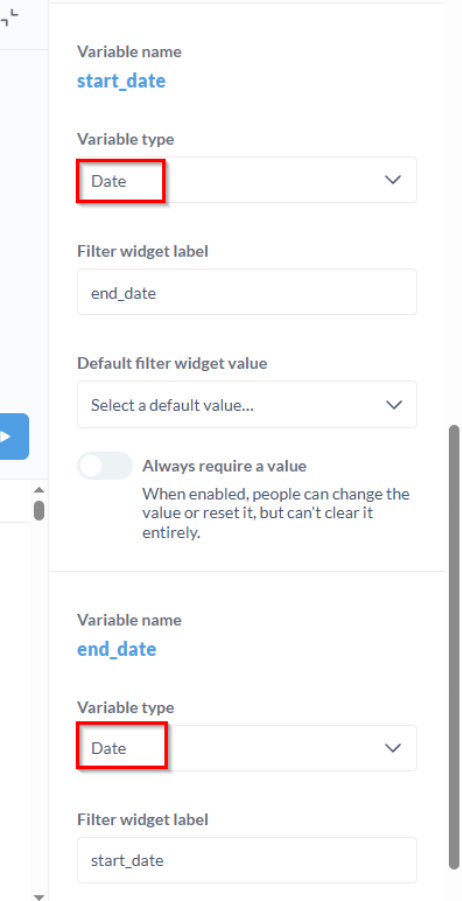Run the query with the blue play button
The height and width of the screenshot is (901, 462).
[x=13, y=436]
